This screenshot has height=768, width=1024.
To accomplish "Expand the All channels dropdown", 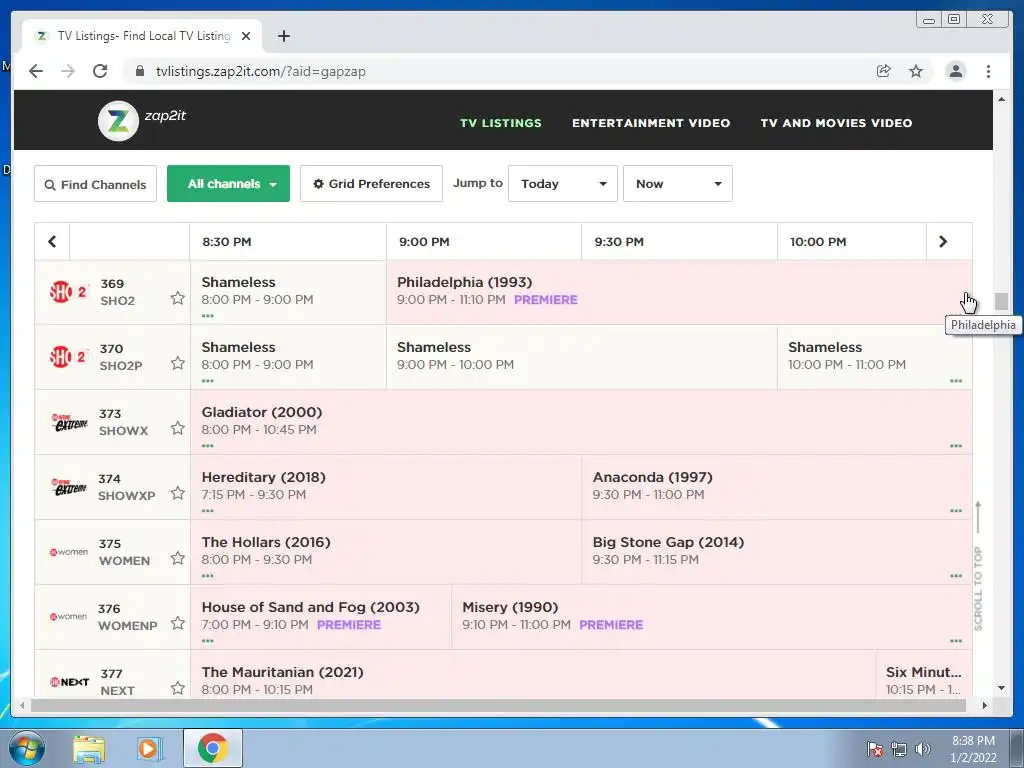I will [229, 184].
